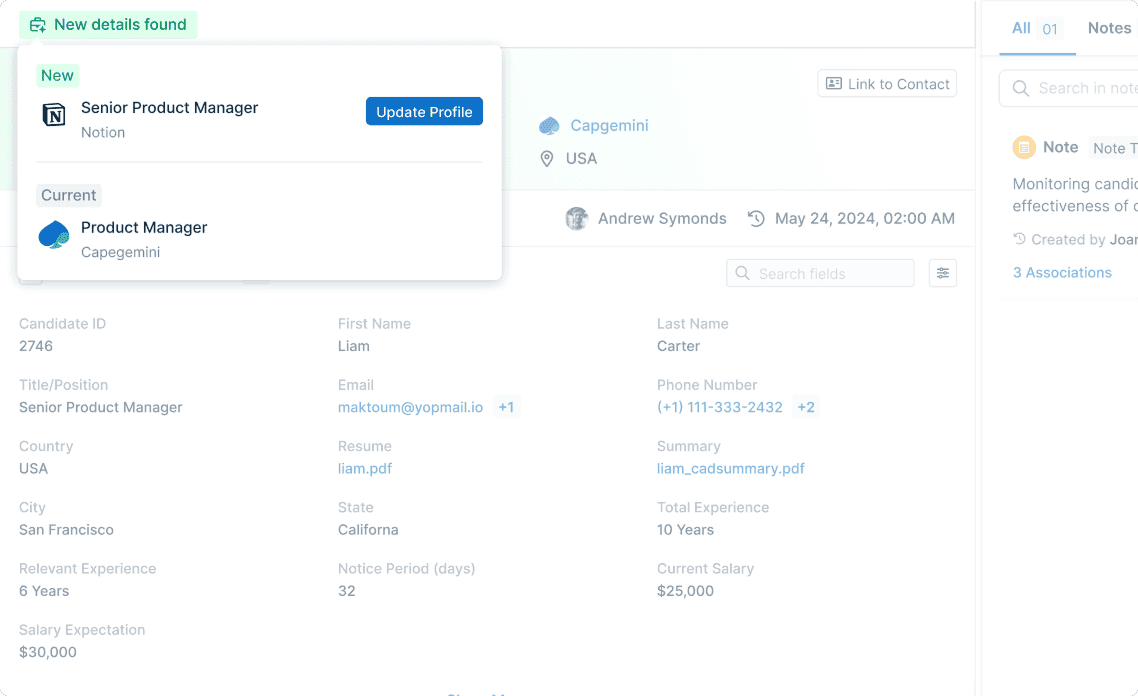Click Candidate ID value 2746
This screenshot has width=1138, height=696.
coord(36,346)
